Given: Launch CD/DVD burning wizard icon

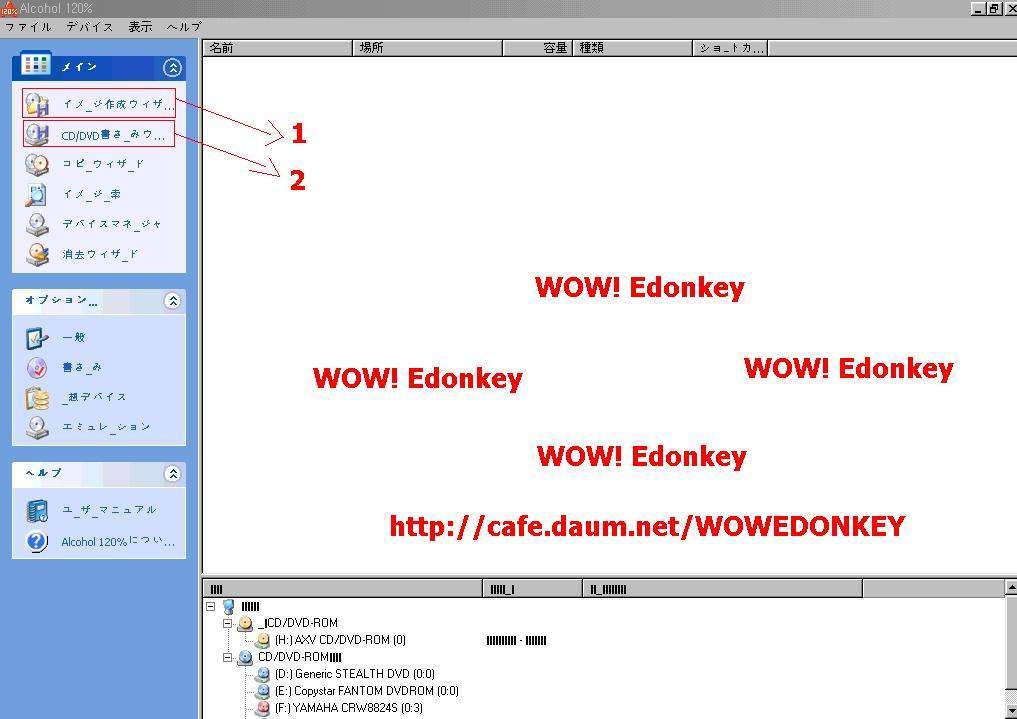Looking at the screenshot, I should click(x=37, y=134).
